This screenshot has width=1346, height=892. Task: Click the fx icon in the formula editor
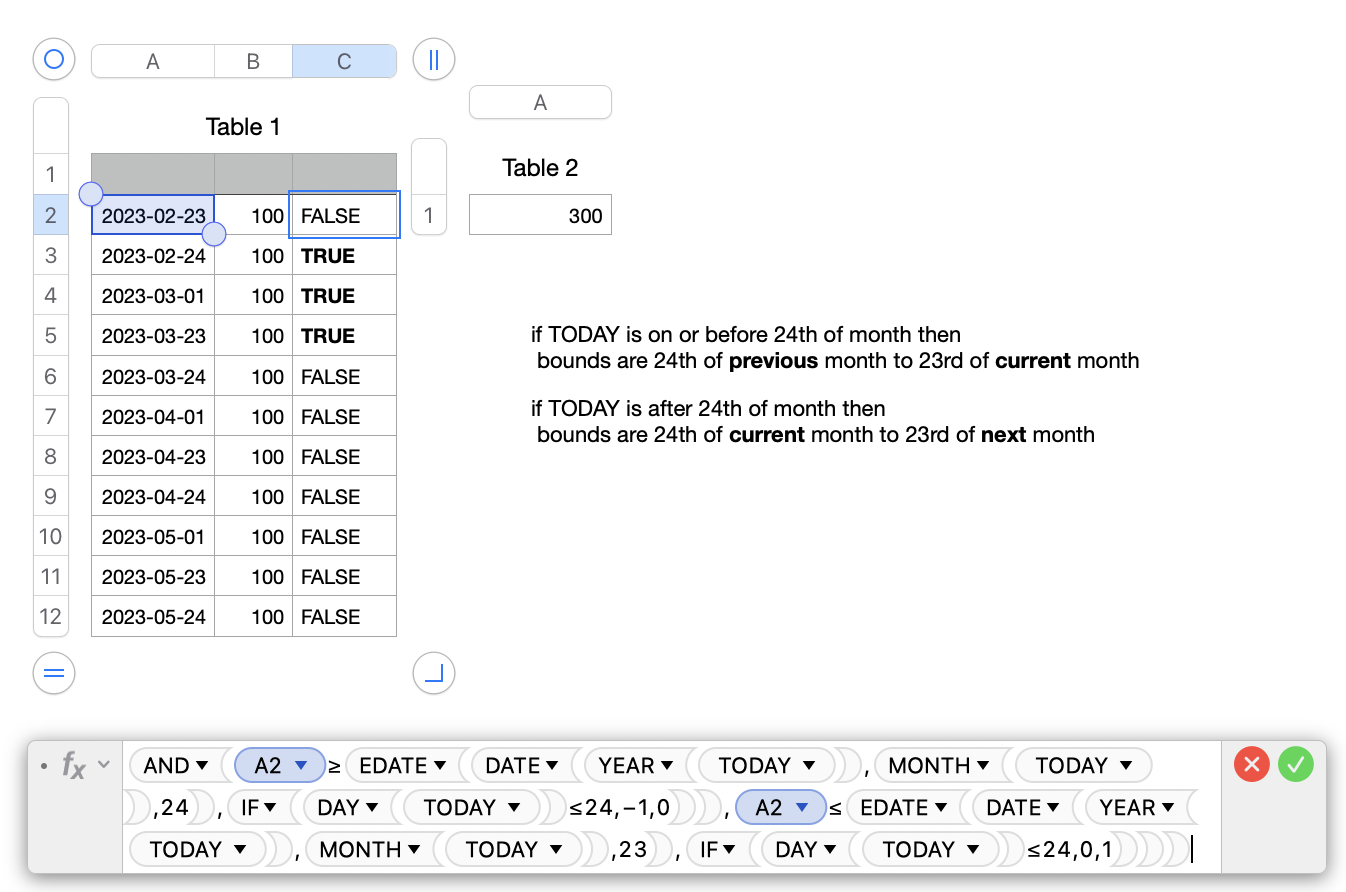tap(73, 764)
